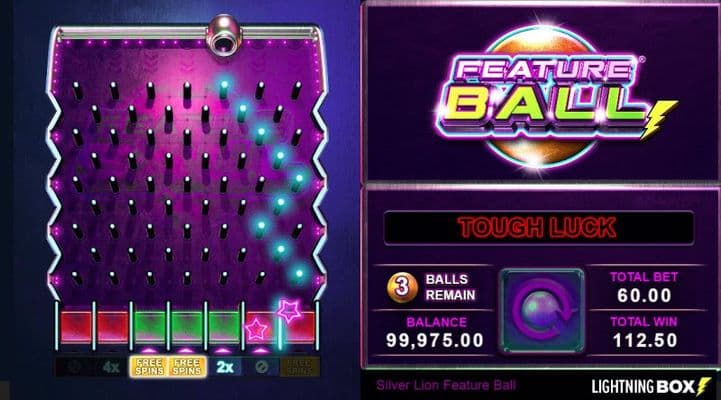
Task: Click the Lightning Box logo
Action: [x=651, y=386]
